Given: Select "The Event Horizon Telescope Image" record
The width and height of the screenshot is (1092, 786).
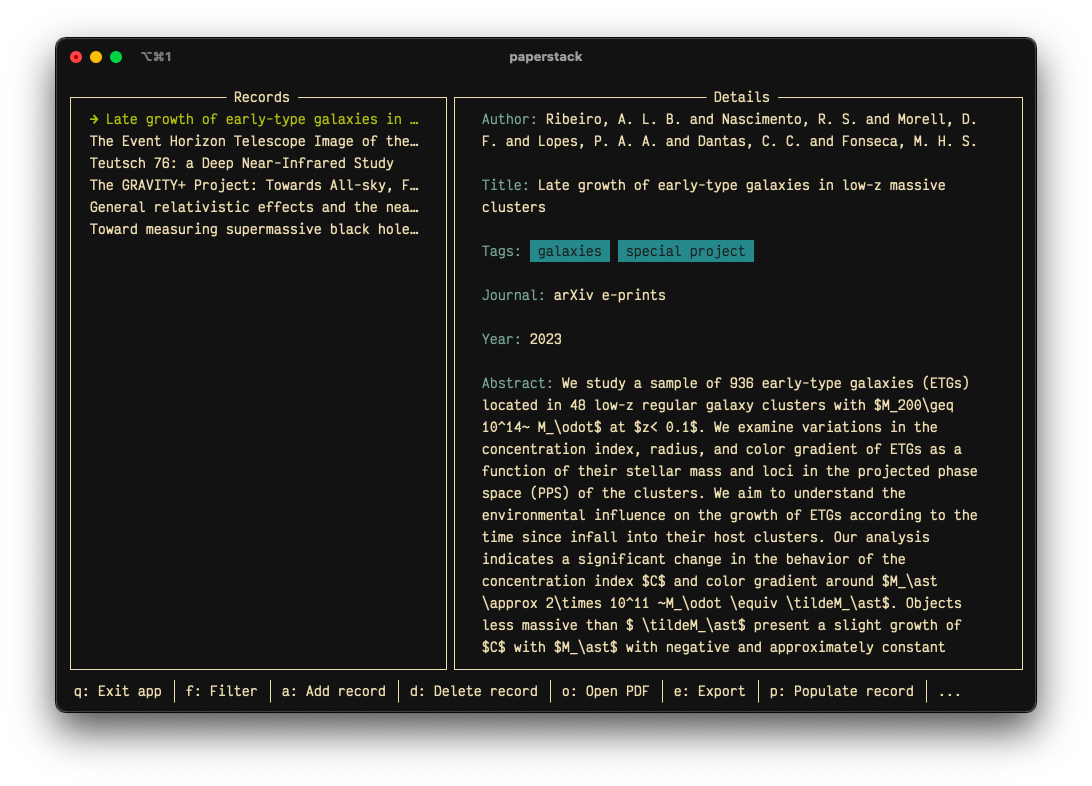Looking at the screenshot, I should point(254,141).
